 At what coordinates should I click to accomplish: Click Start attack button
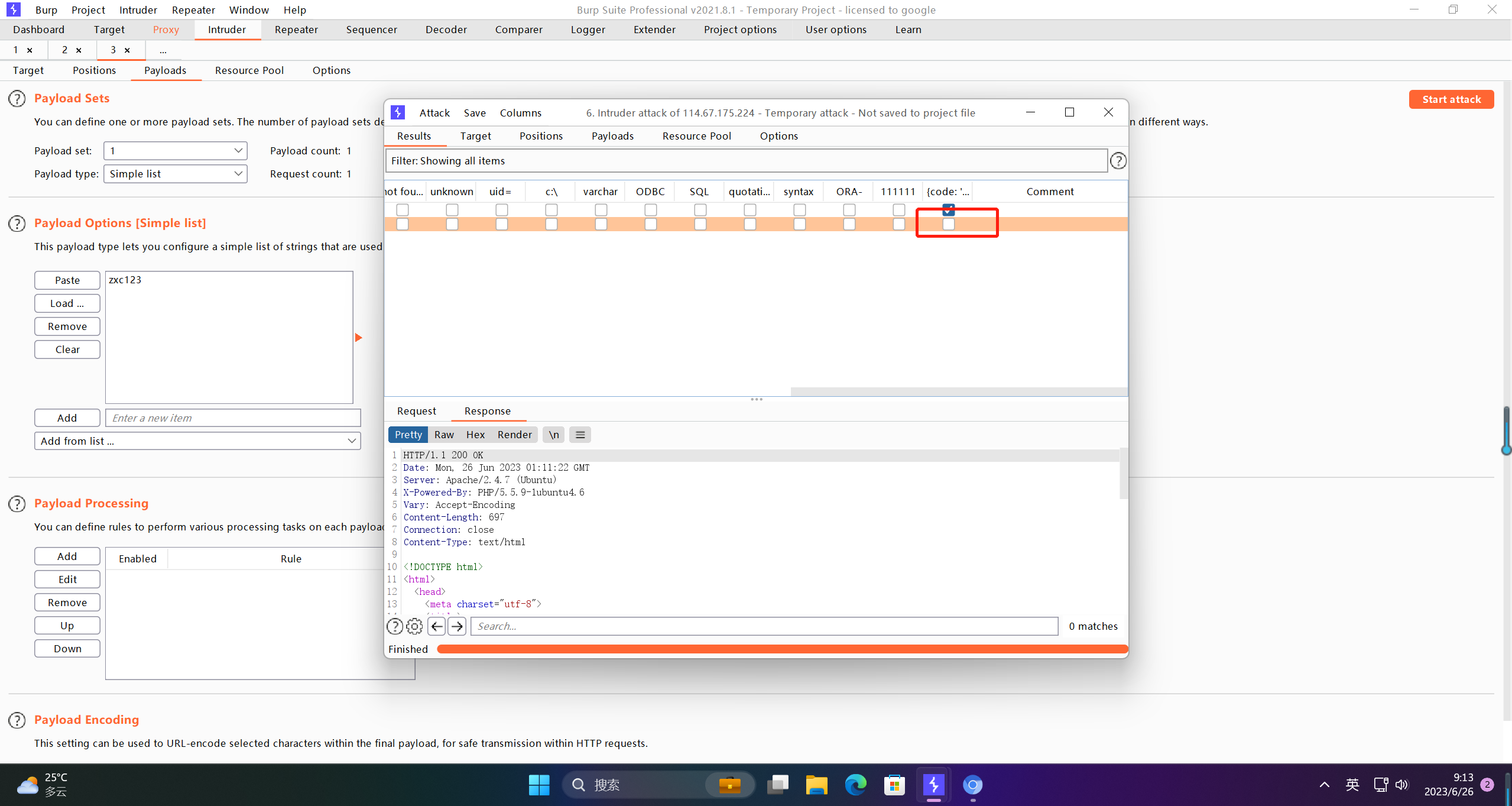click(x=1451, y=99)
